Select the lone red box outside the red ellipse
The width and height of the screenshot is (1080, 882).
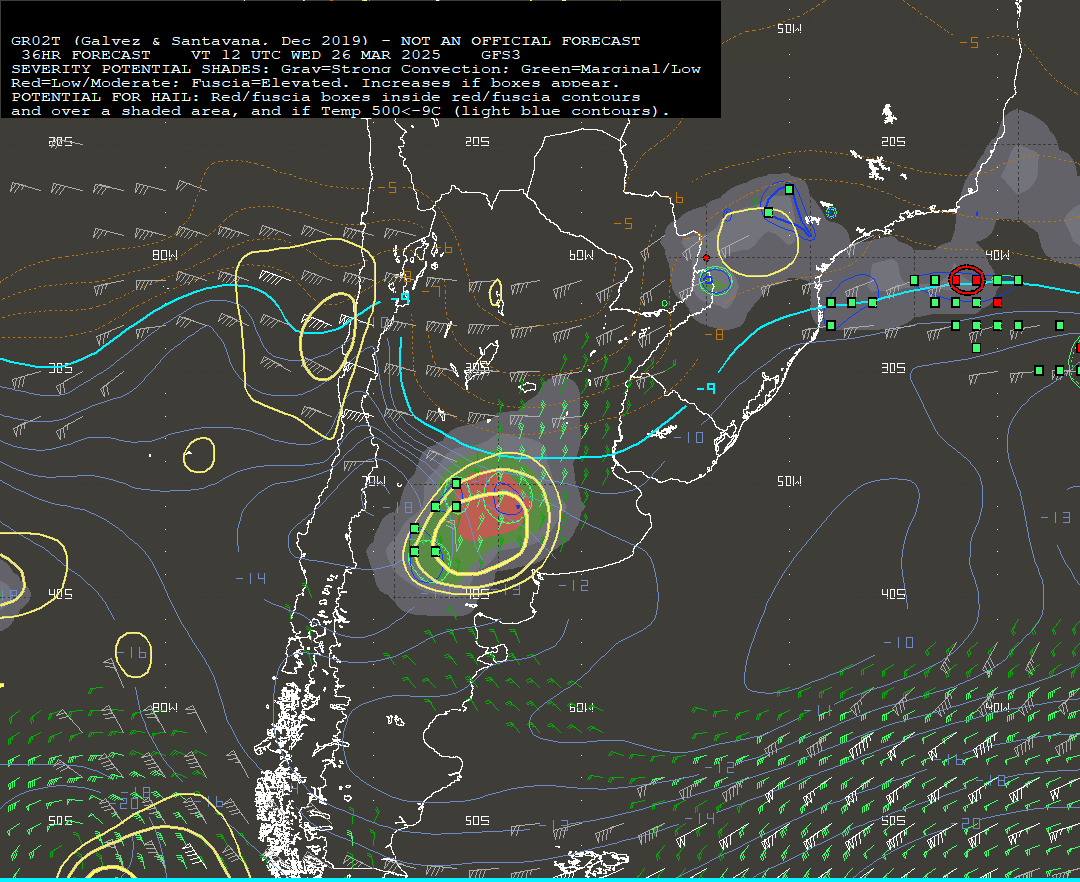click(x=997, y=302)
